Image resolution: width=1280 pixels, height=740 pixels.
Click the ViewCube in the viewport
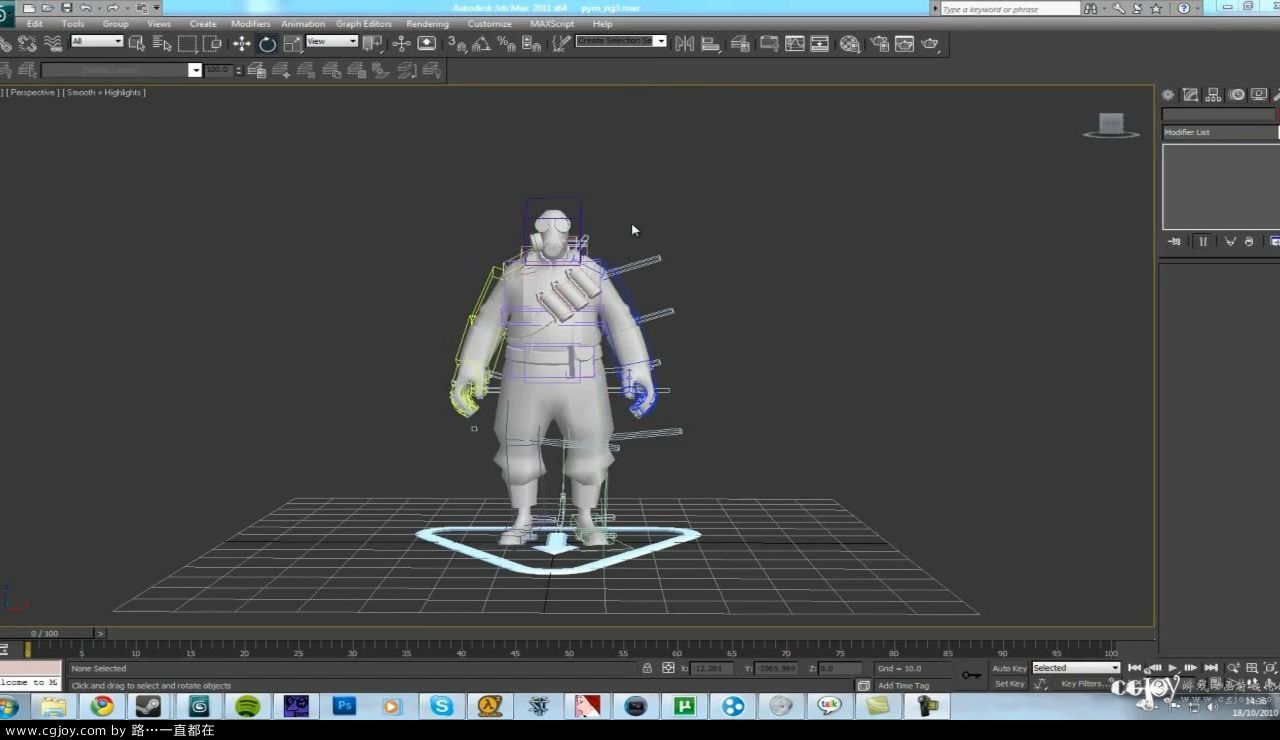1111,125
